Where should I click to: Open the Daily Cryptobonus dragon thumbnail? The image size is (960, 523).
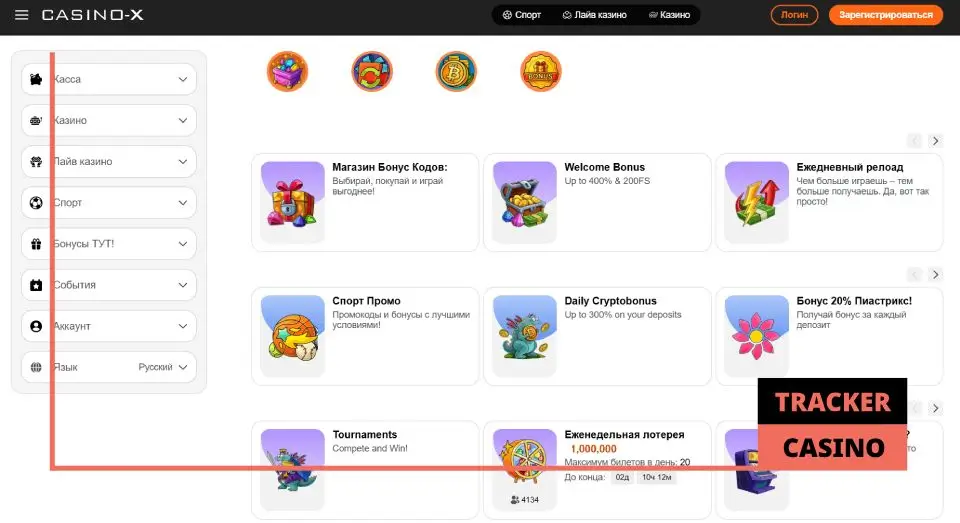525,336
